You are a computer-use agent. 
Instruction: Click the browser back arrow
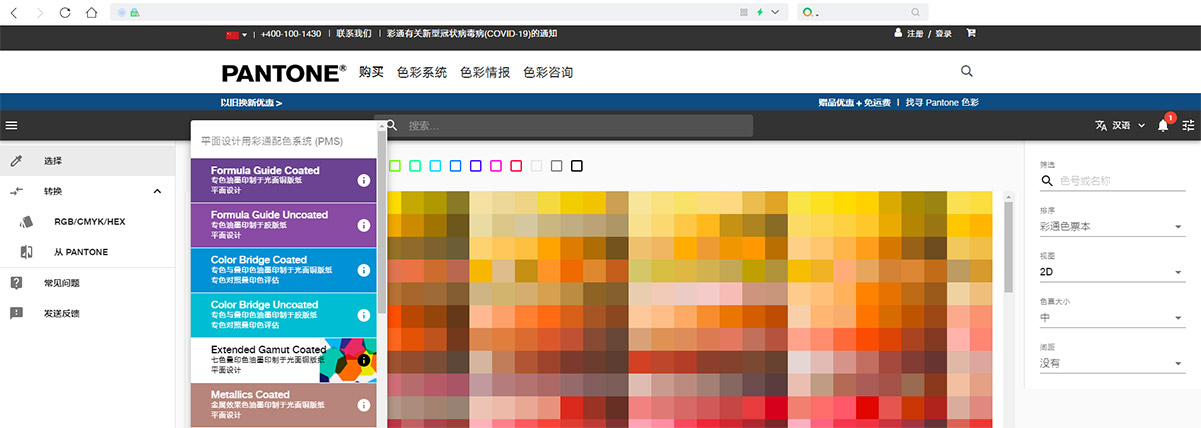coord(12,12)
